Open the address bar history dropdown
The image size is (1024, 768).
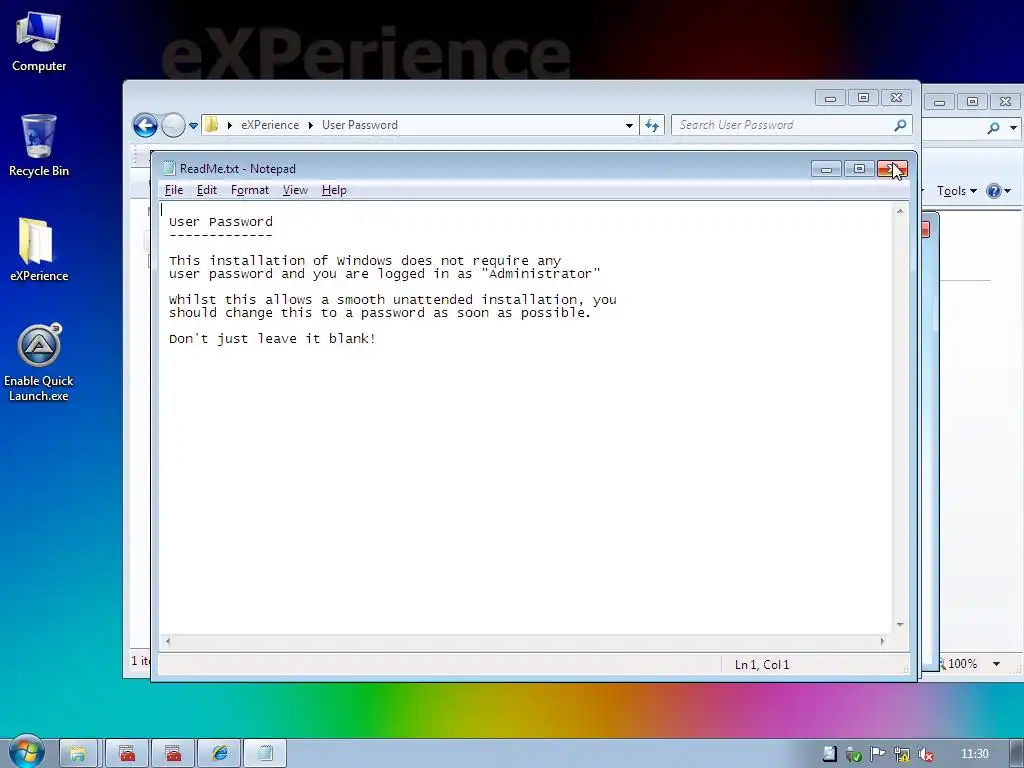coord(629,125)
